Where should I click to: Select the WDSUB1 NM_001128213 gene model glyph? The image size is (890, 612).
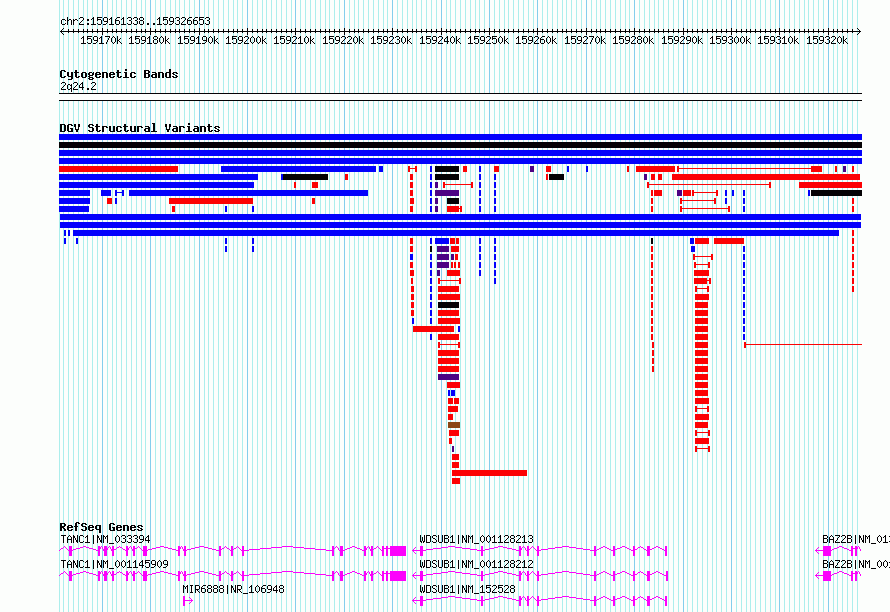(540, 551)
